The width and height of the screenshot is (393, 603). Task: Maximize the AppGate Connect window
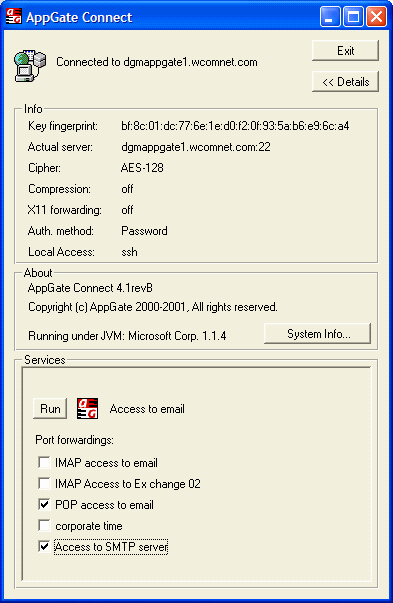click(x=353, y=17)
